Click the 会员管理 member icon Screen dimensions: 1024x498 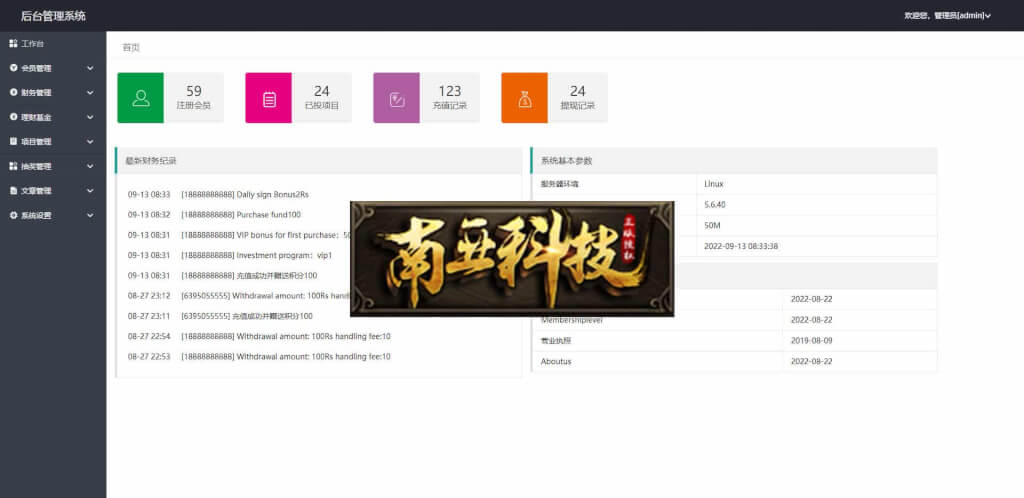tap(13, 68)
